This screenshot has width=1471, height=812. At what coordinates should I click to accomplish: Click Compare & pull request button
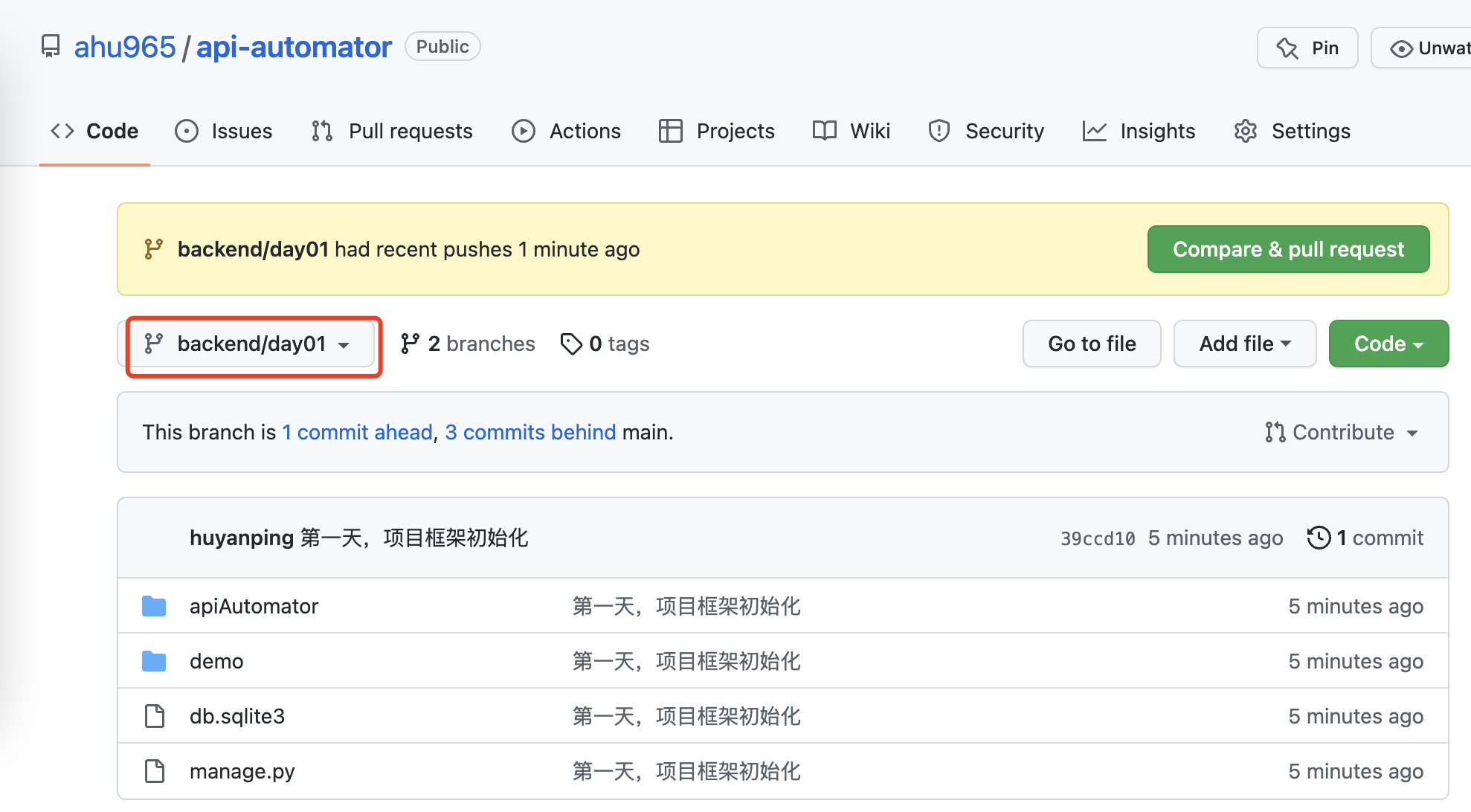[x=1288, y=249]
